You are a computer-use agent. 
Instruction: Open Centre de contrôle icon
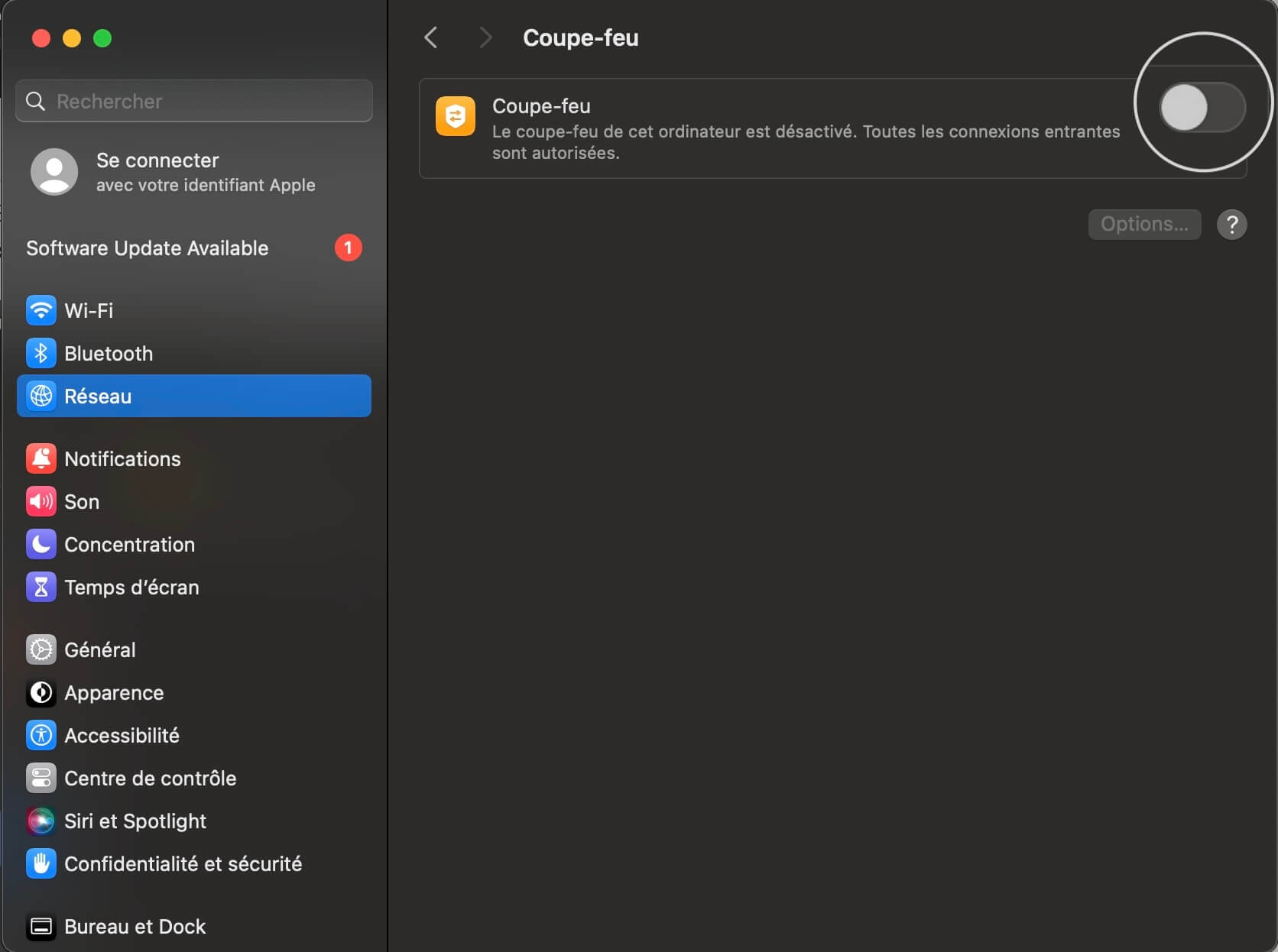click(41, 778)
